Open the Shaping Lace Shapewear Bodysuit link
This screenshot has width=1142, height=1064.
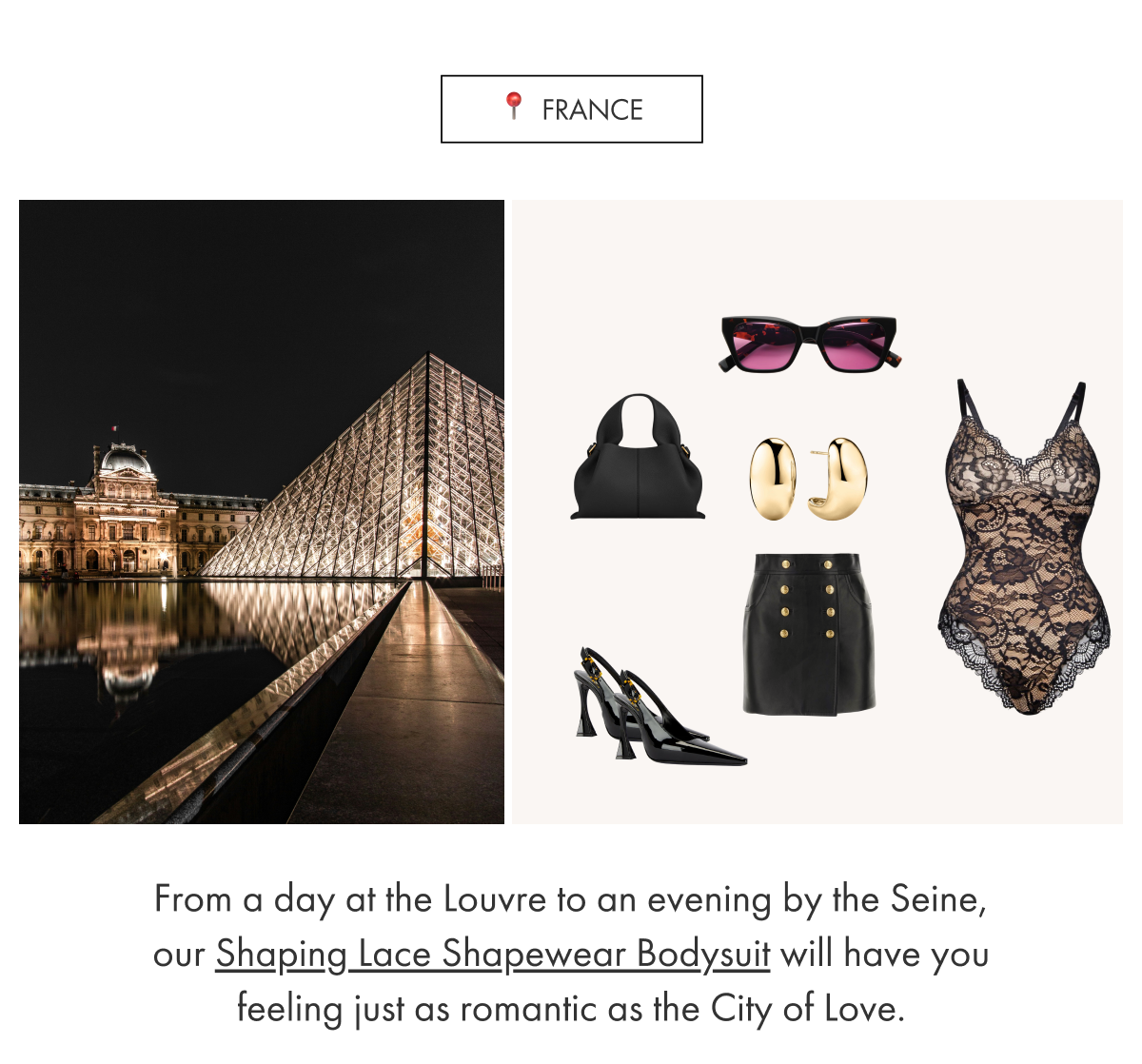[493, 954]
